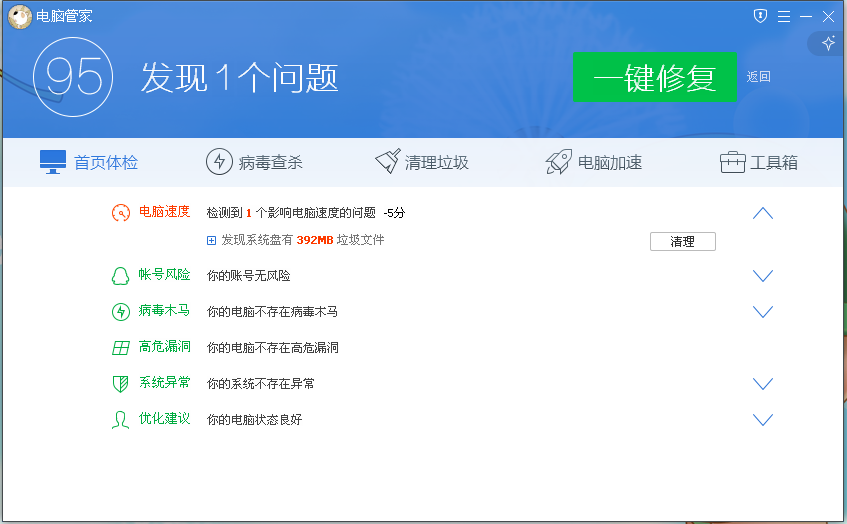Open the main menu hamburger icon

click(x=784, y=16)
